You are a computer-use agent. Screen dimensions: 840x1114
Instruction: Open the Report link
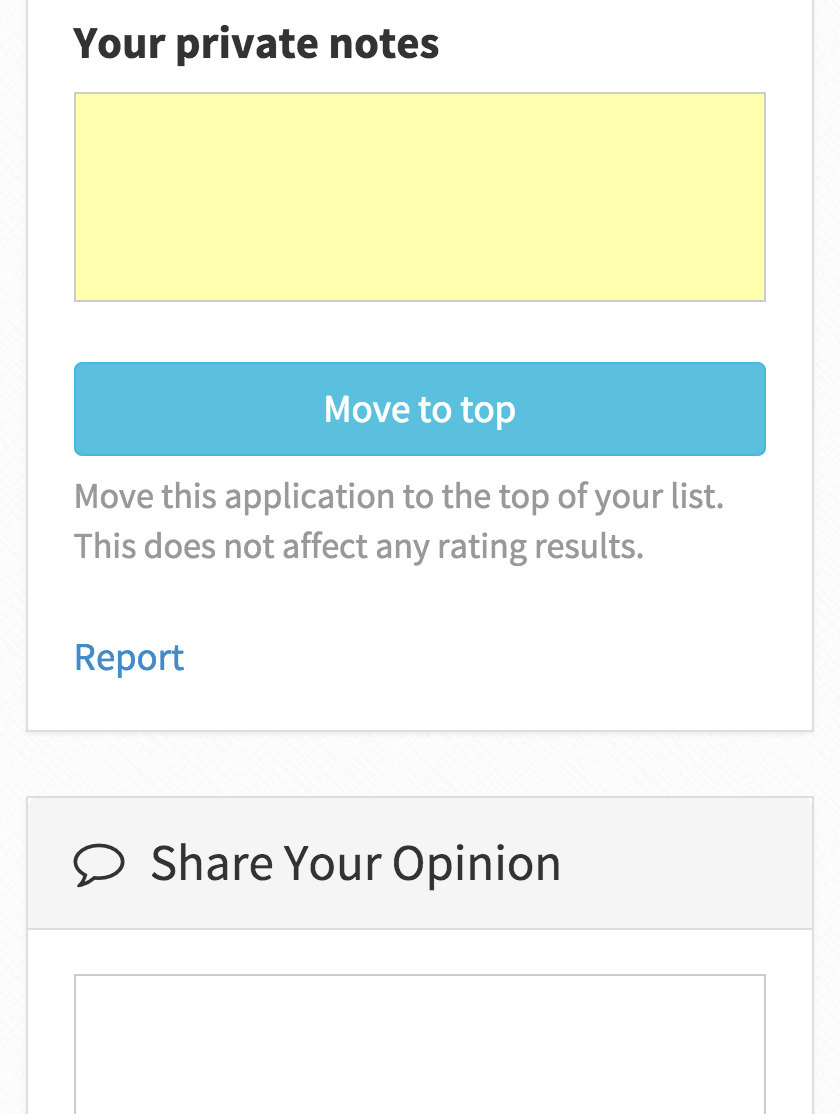(x=129, y=657)
